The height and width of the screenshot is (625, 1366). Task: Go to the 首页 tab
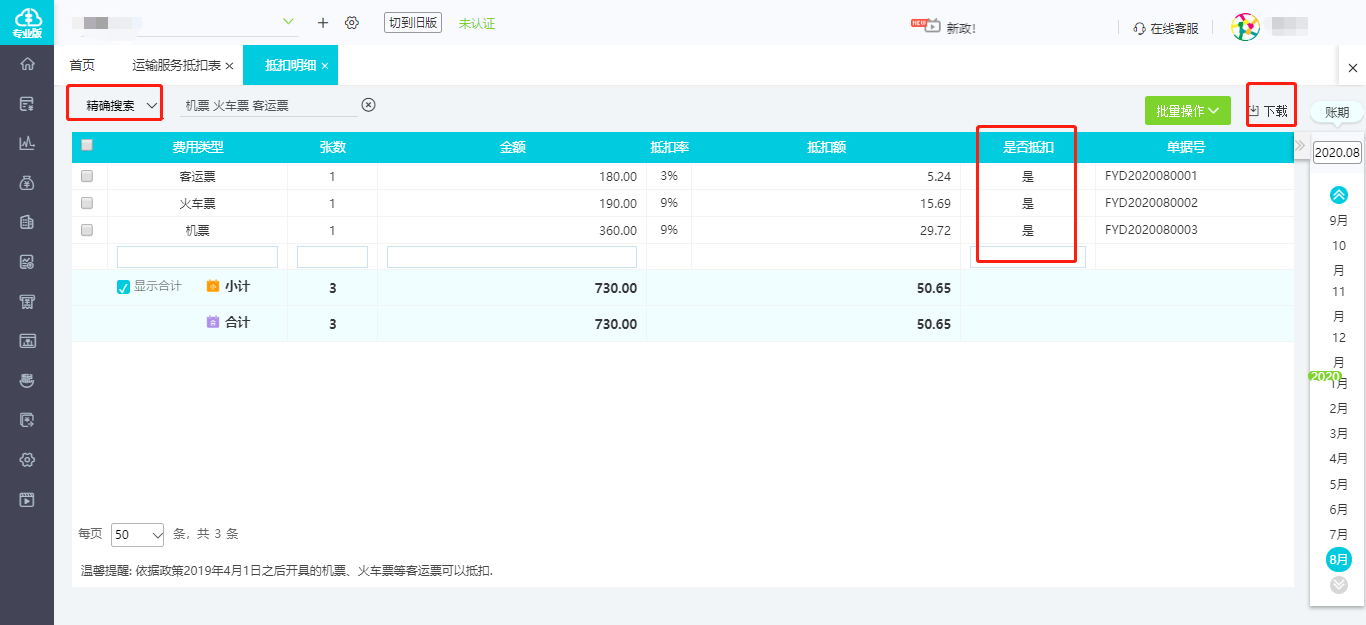pos(82,65)
